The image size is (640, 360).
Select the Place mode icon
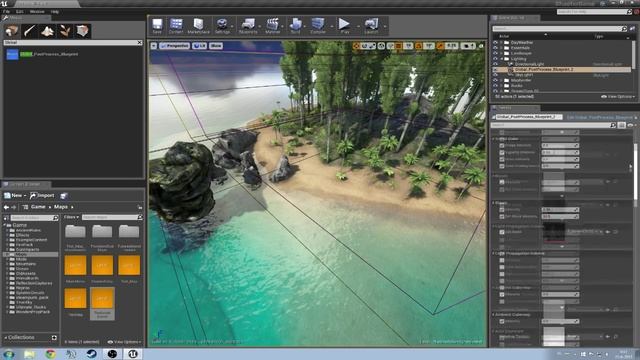click(12, 31)
